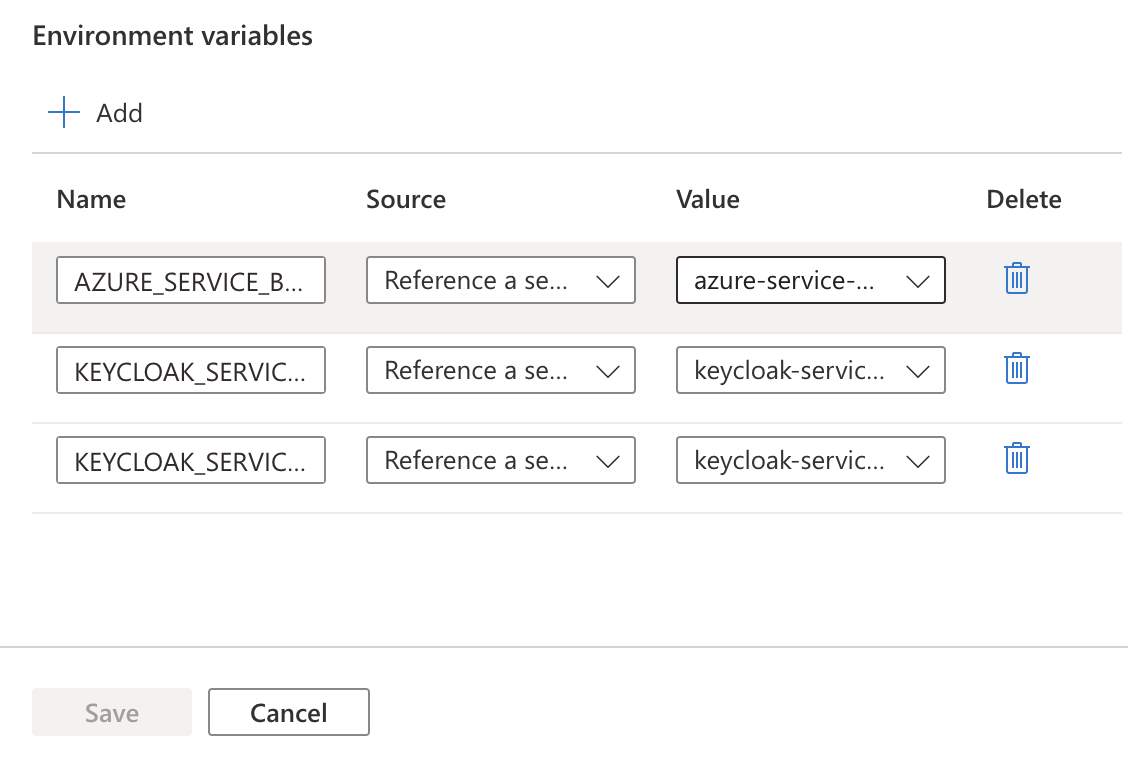Open third row keycloak-servic Value dropdown
Viewport: 1128px width, 776px height.
coord(811,461)
